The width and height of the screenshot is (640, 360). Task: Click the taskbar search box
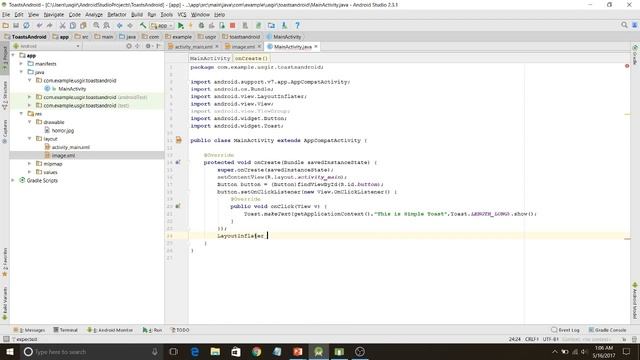(x=91, y=351)
